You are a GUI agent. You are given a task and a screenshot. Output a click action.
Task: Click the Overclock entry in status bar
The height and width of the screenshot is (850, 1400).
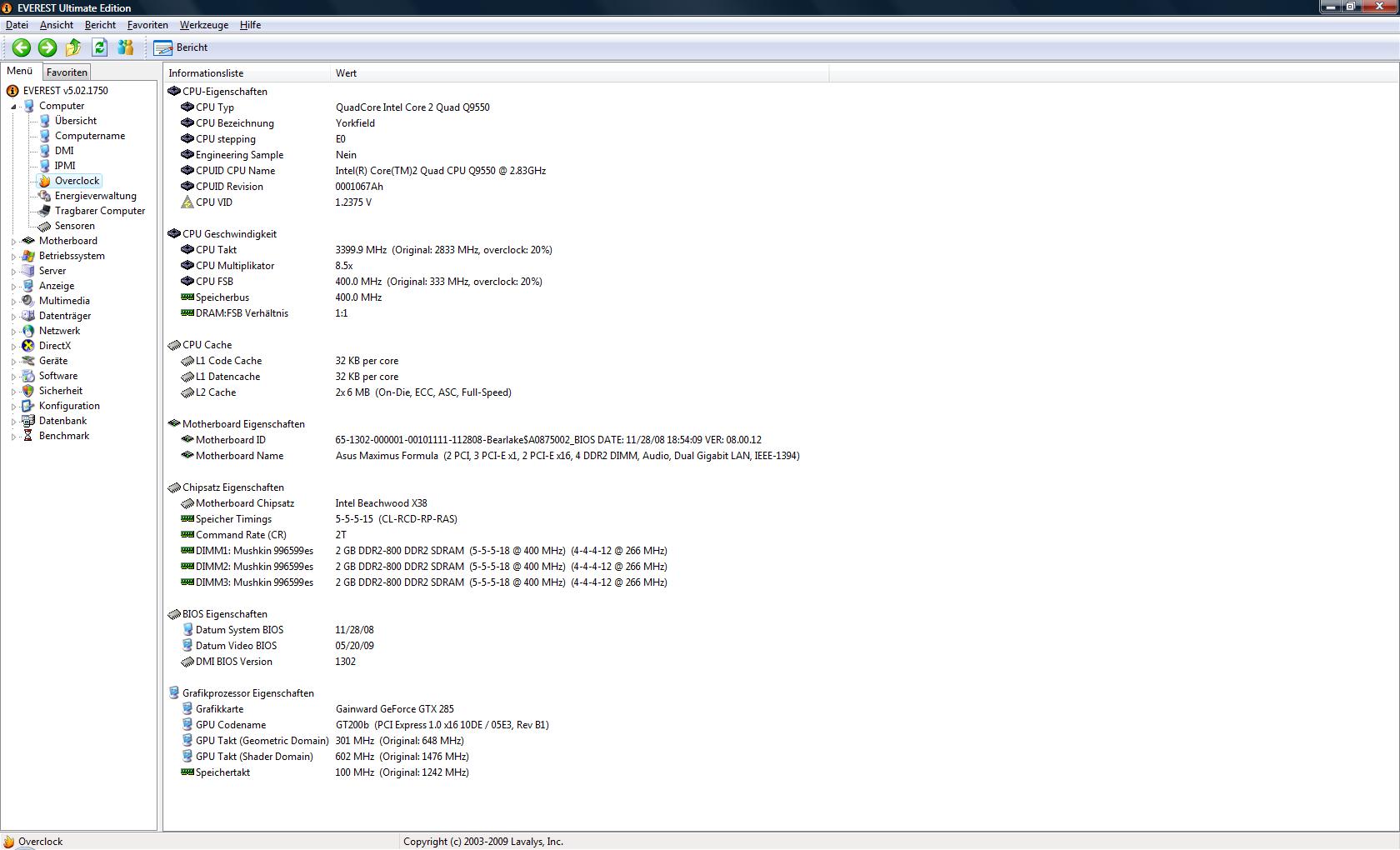point(33,842)
